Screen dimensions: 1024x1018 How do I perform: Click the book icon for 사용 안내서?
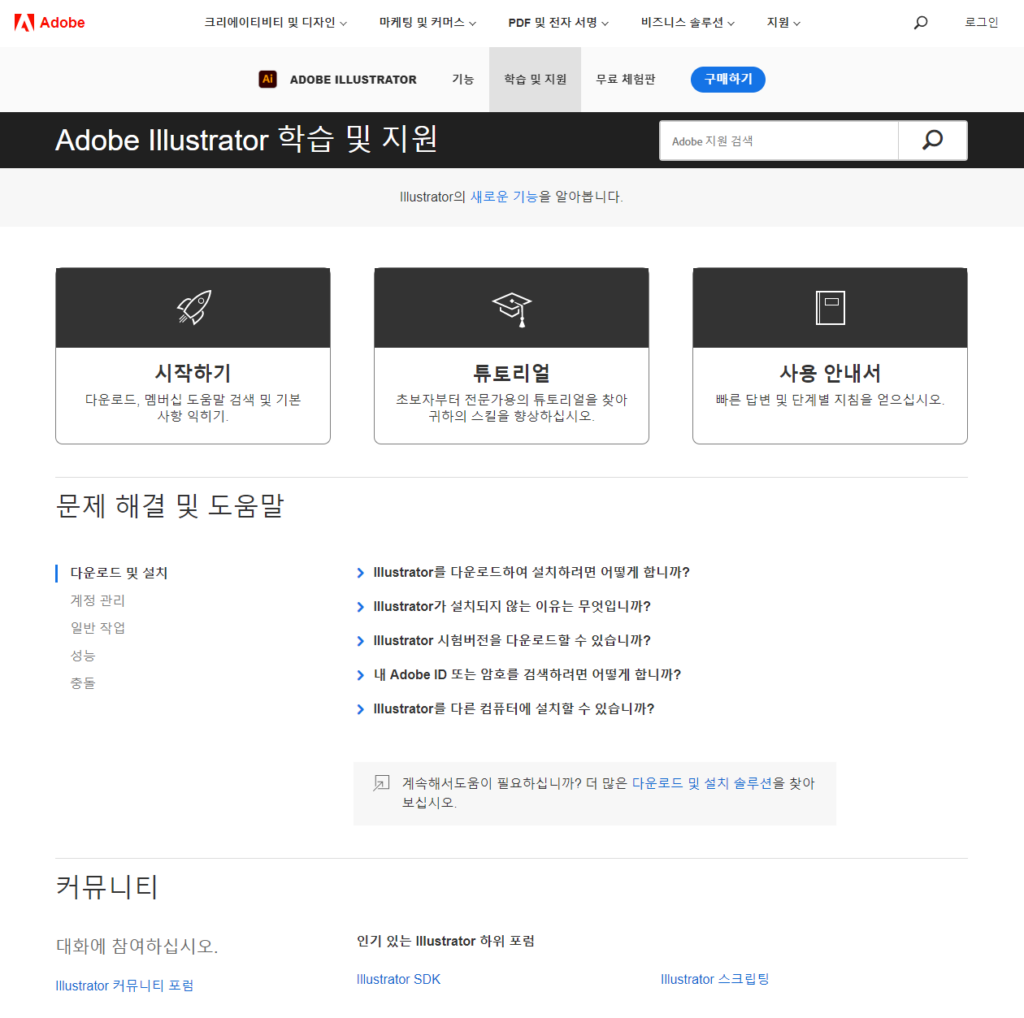(x=830, y=307)
